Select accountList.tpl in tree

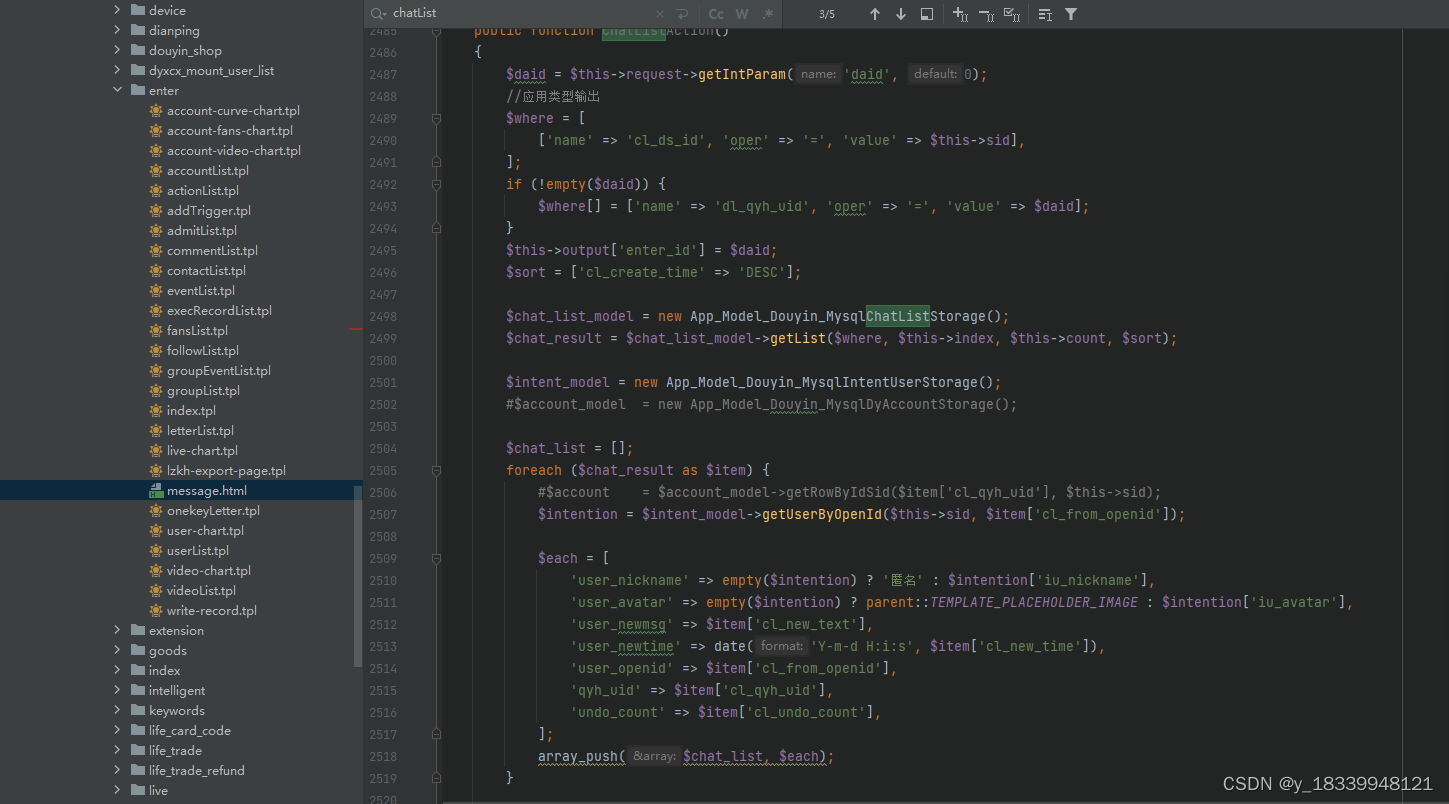coord(208,170)
